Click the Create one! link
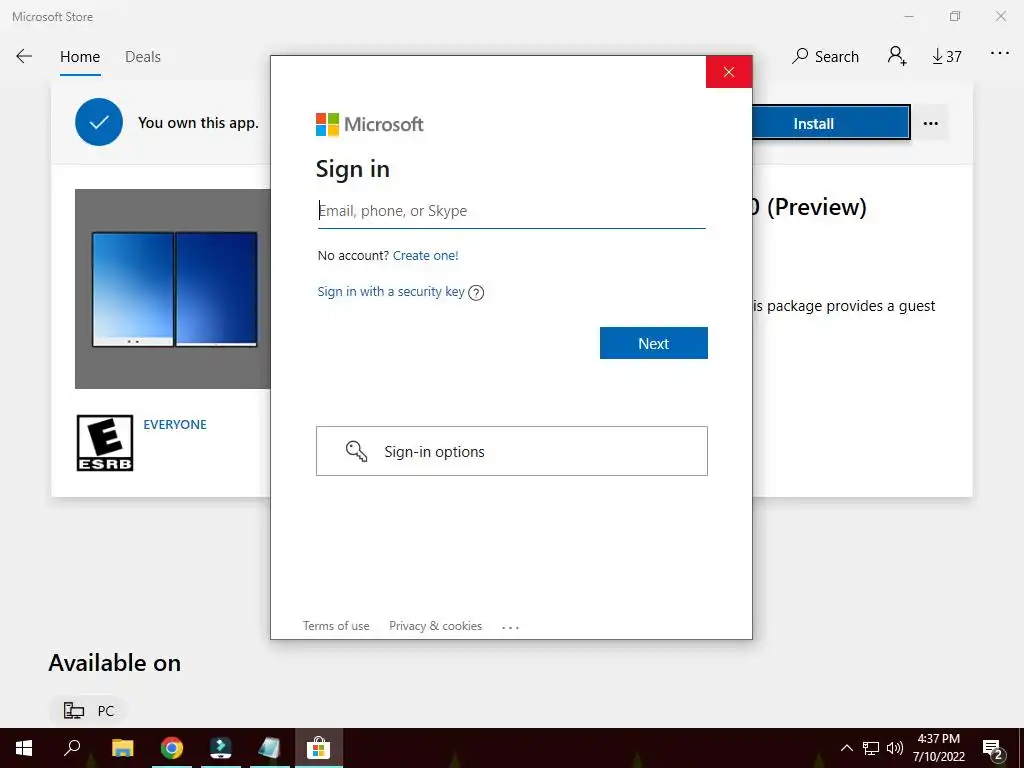This screenshot has height=768, width=1024. [426, 255]
